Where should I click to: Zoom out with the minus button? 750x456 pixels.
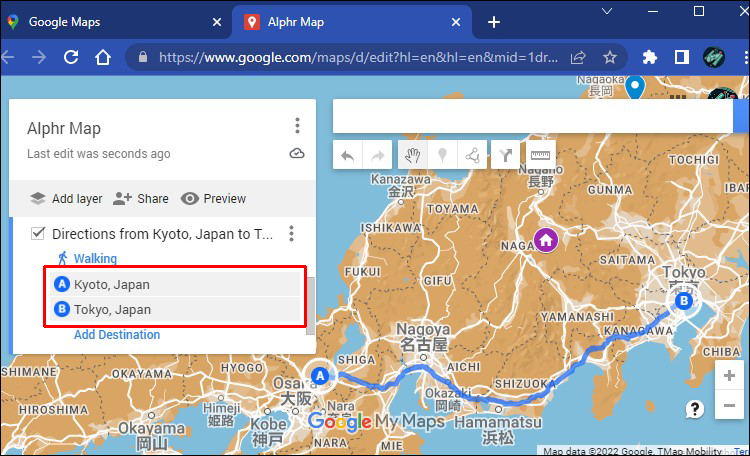tap(729, 406)
